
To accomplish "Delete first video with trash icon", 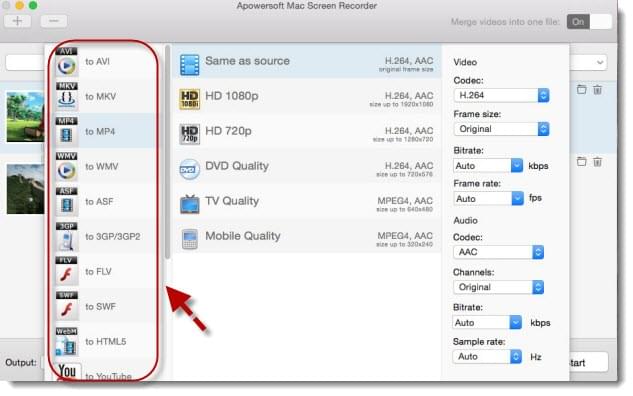I will point(597,90).
